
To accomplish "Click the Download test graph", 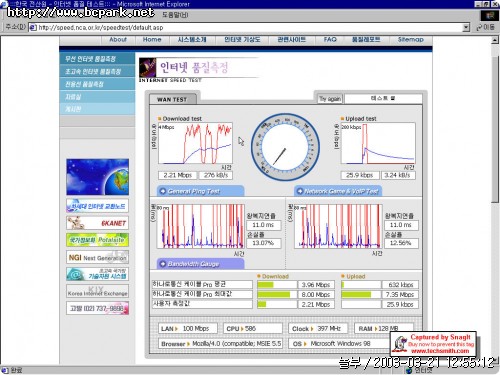I will [195, 143].
